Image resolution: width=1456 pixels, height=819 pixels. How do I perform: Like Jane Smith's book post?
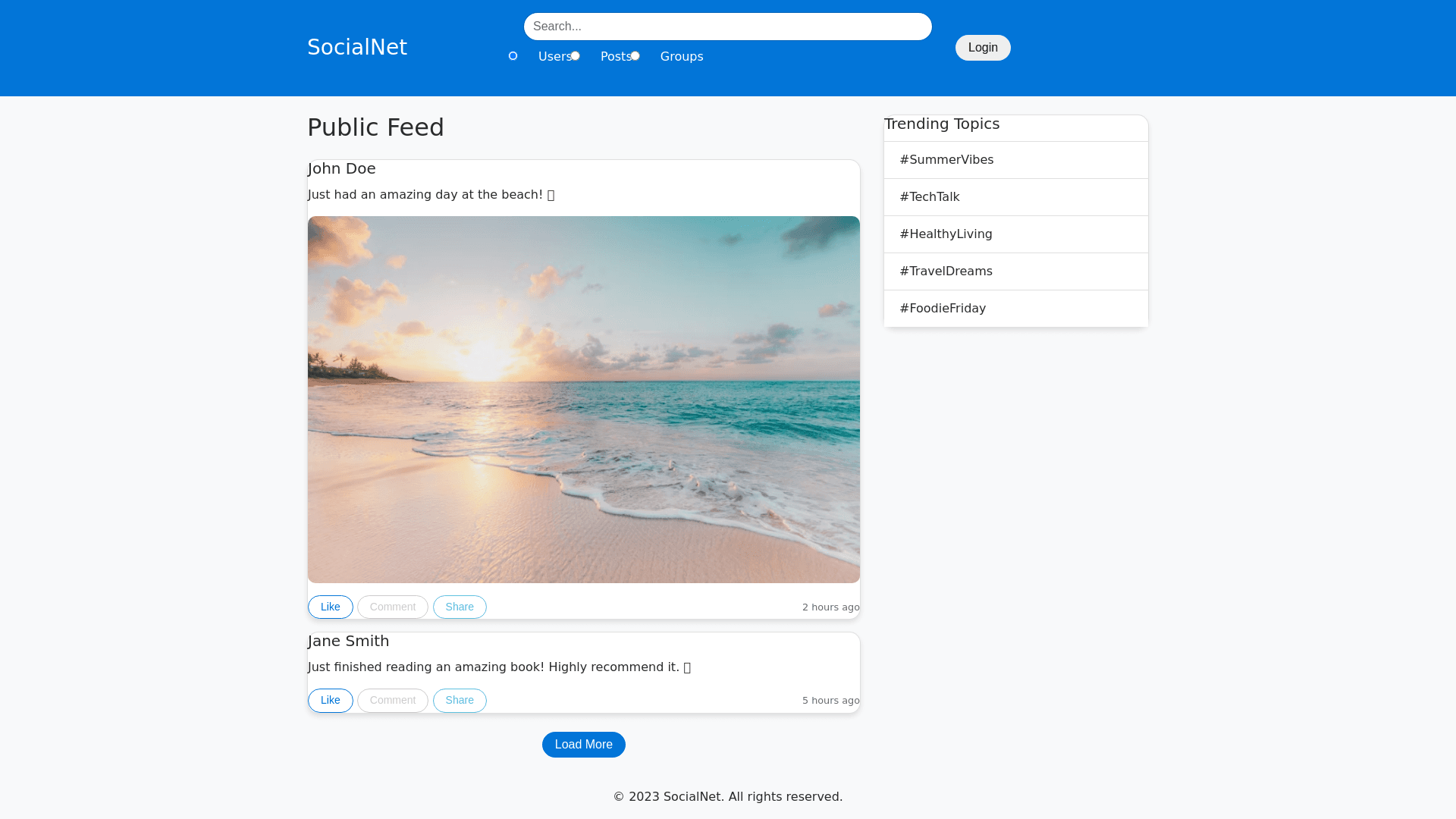tap(330, 700)
